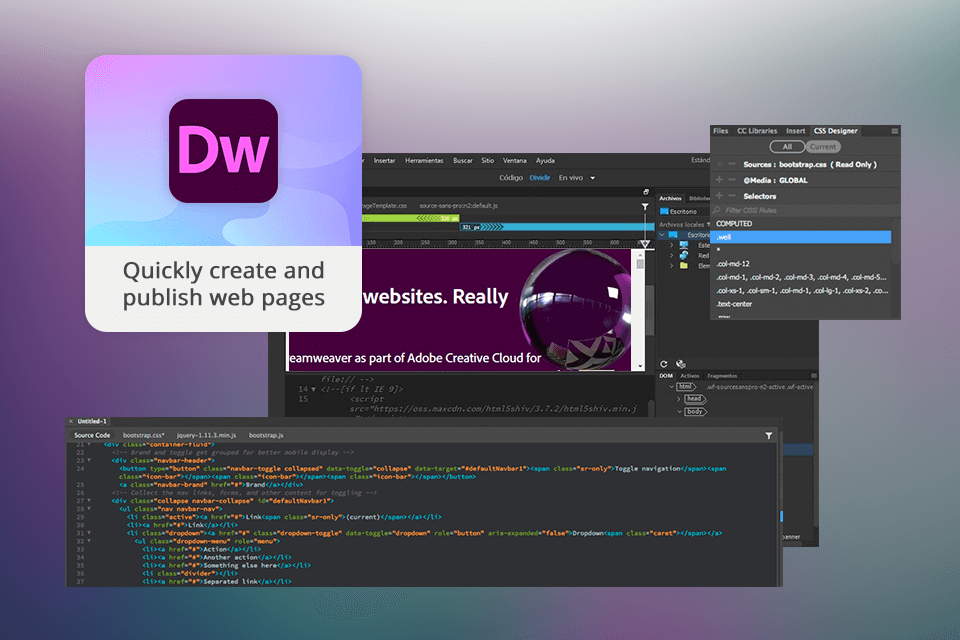Open the En vivo view dropdown arrow
The image size is (960, 640).
(593, 178)
